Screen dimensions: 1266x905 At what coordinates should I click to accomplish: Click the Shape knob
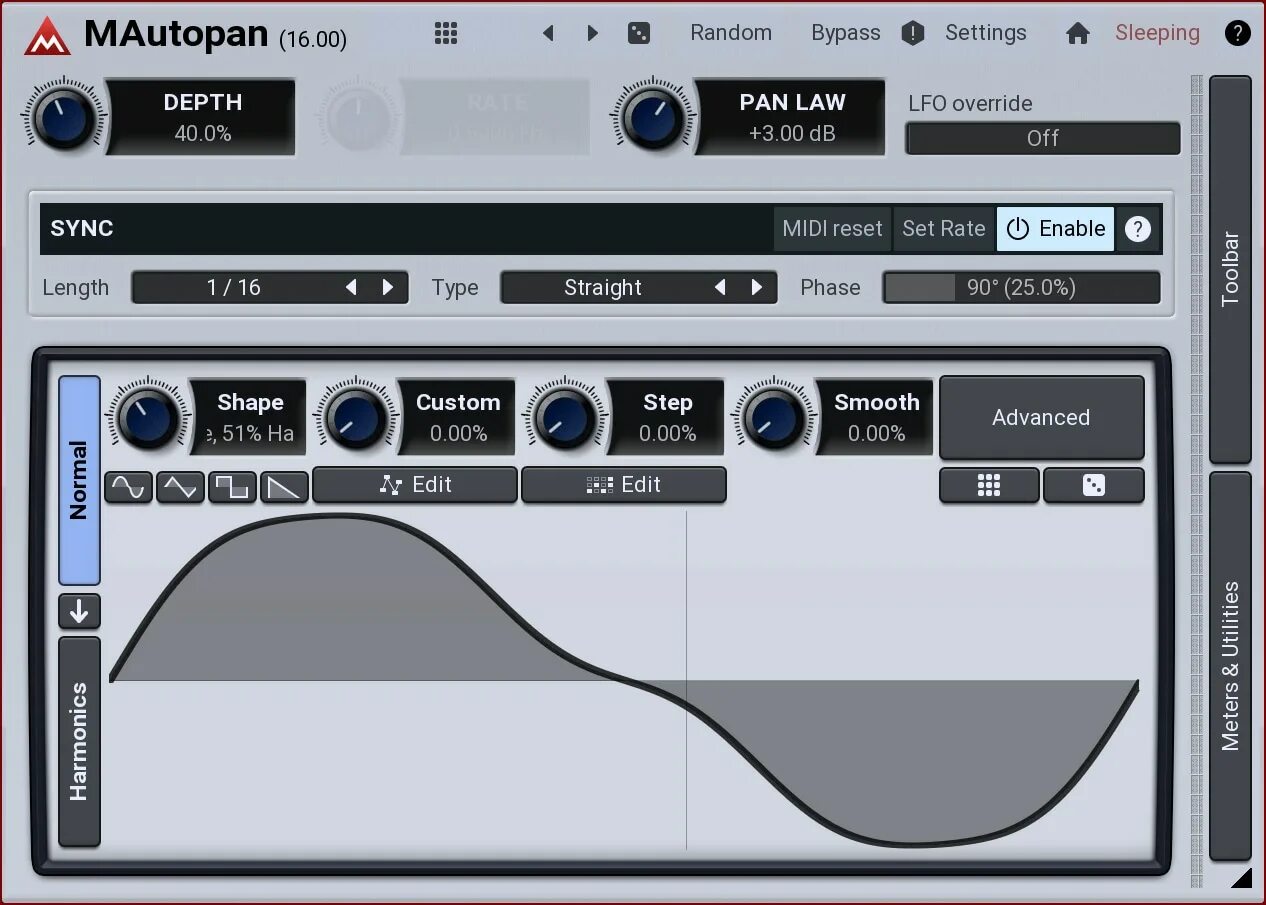pyautogui.click(x=148, y=417)
